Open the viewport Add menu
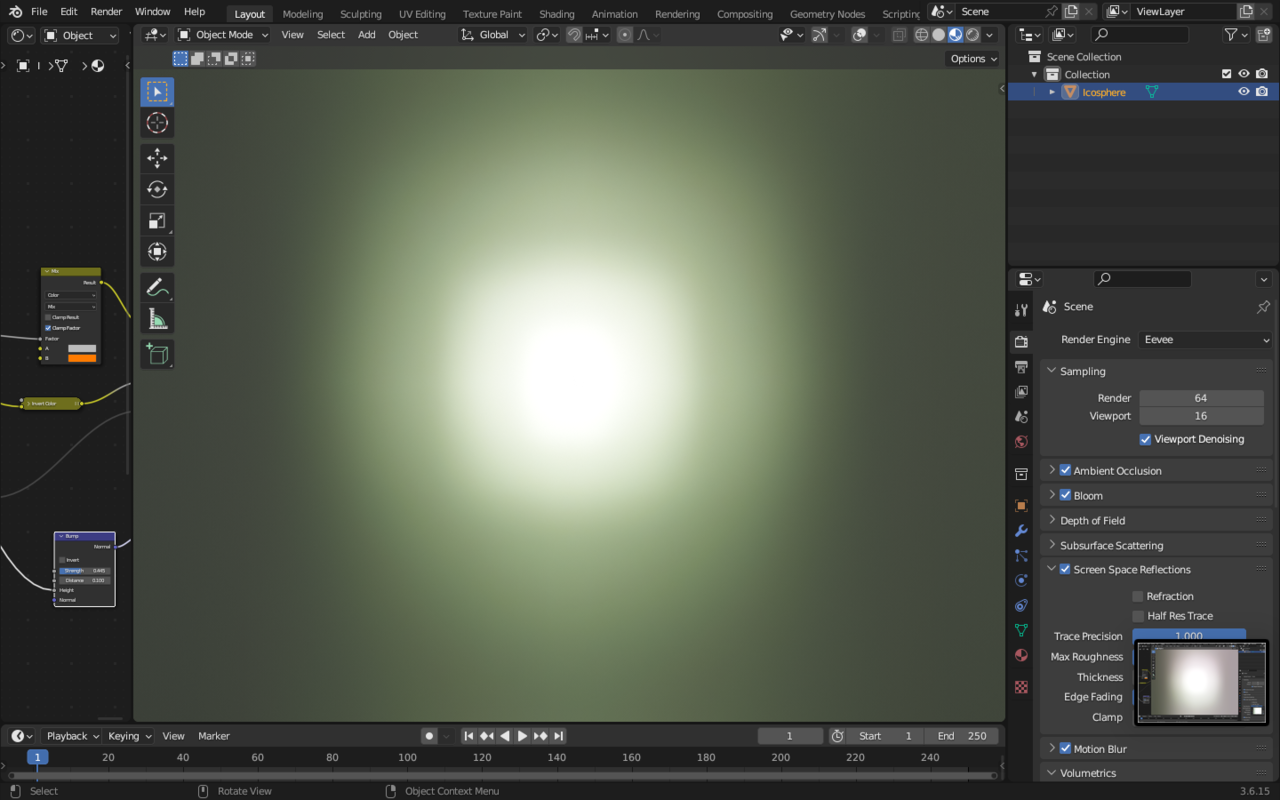The image size is (1280, 800). 367,35
